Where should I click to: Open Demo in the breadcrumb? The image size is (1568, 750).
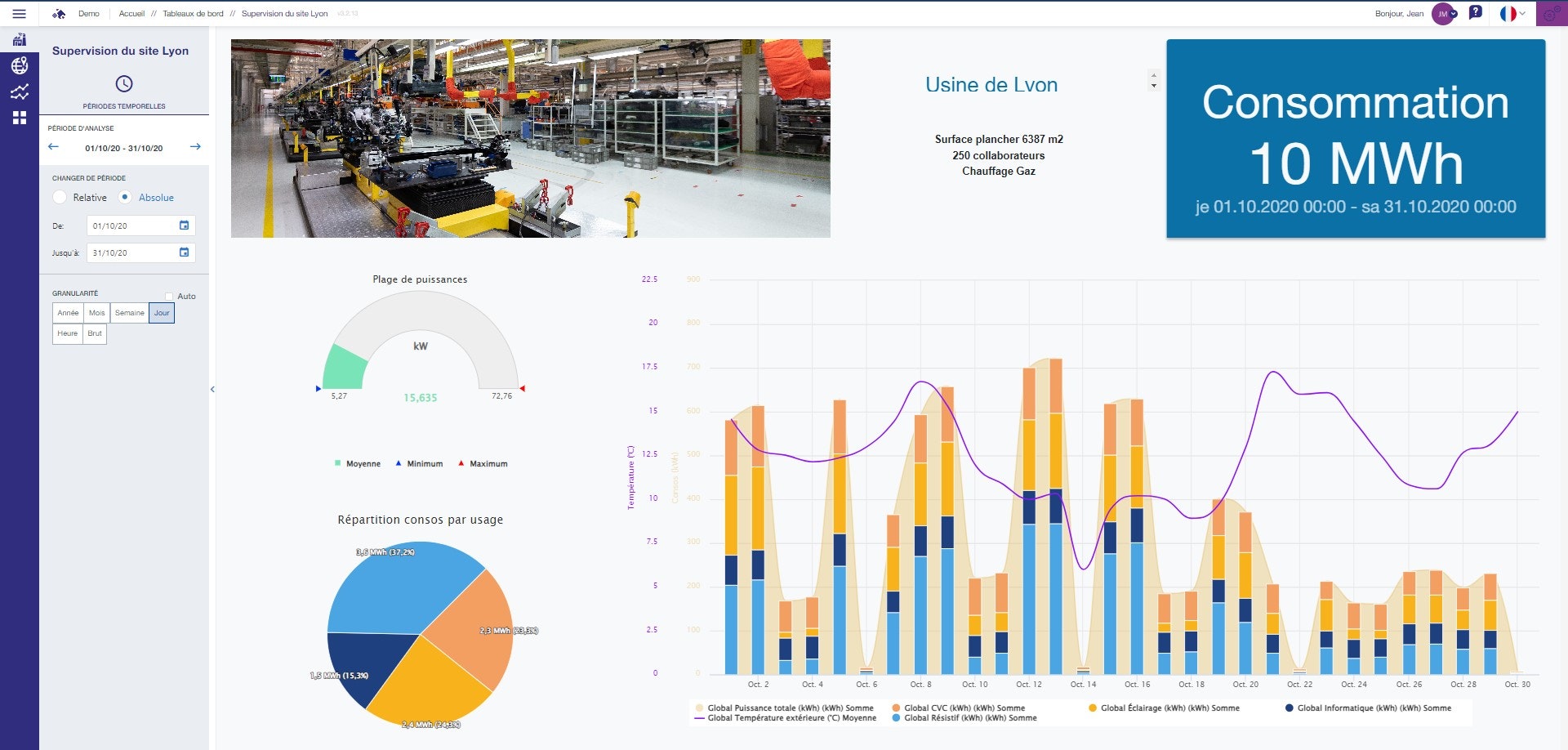coord(89,14)
